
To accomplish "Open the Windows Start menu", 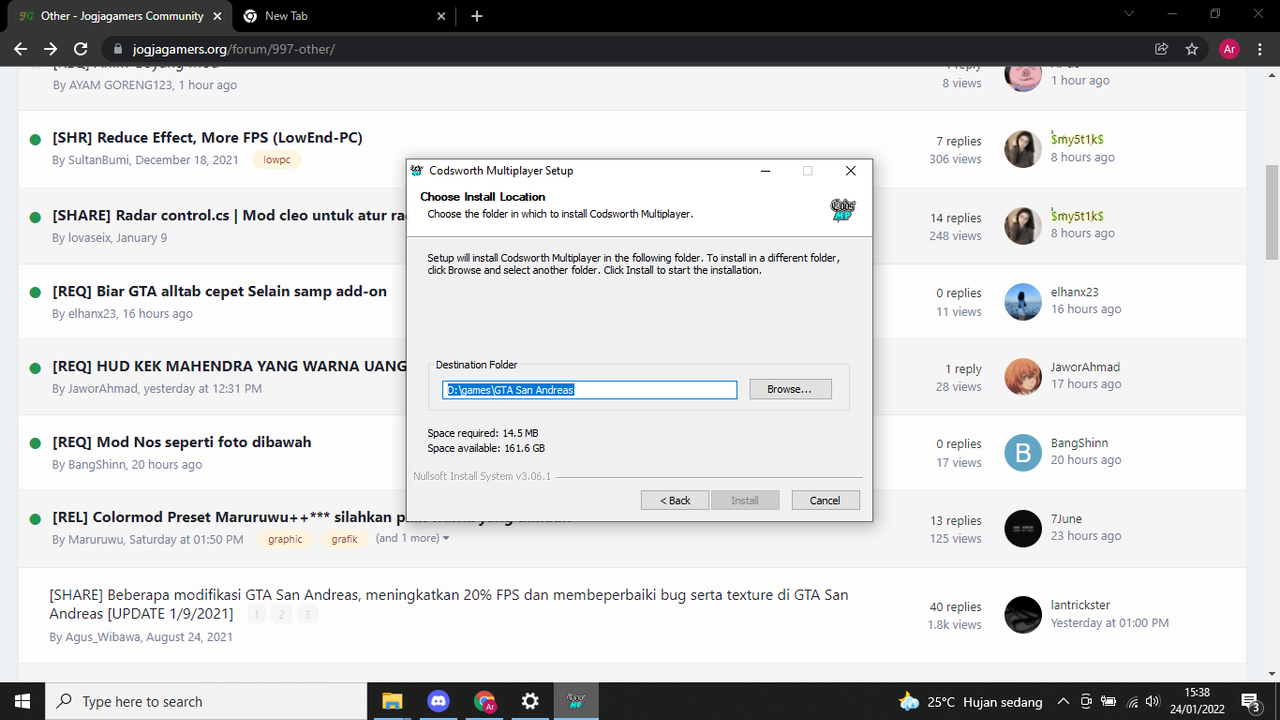I will pyautogui.click(x=22, y=701).
